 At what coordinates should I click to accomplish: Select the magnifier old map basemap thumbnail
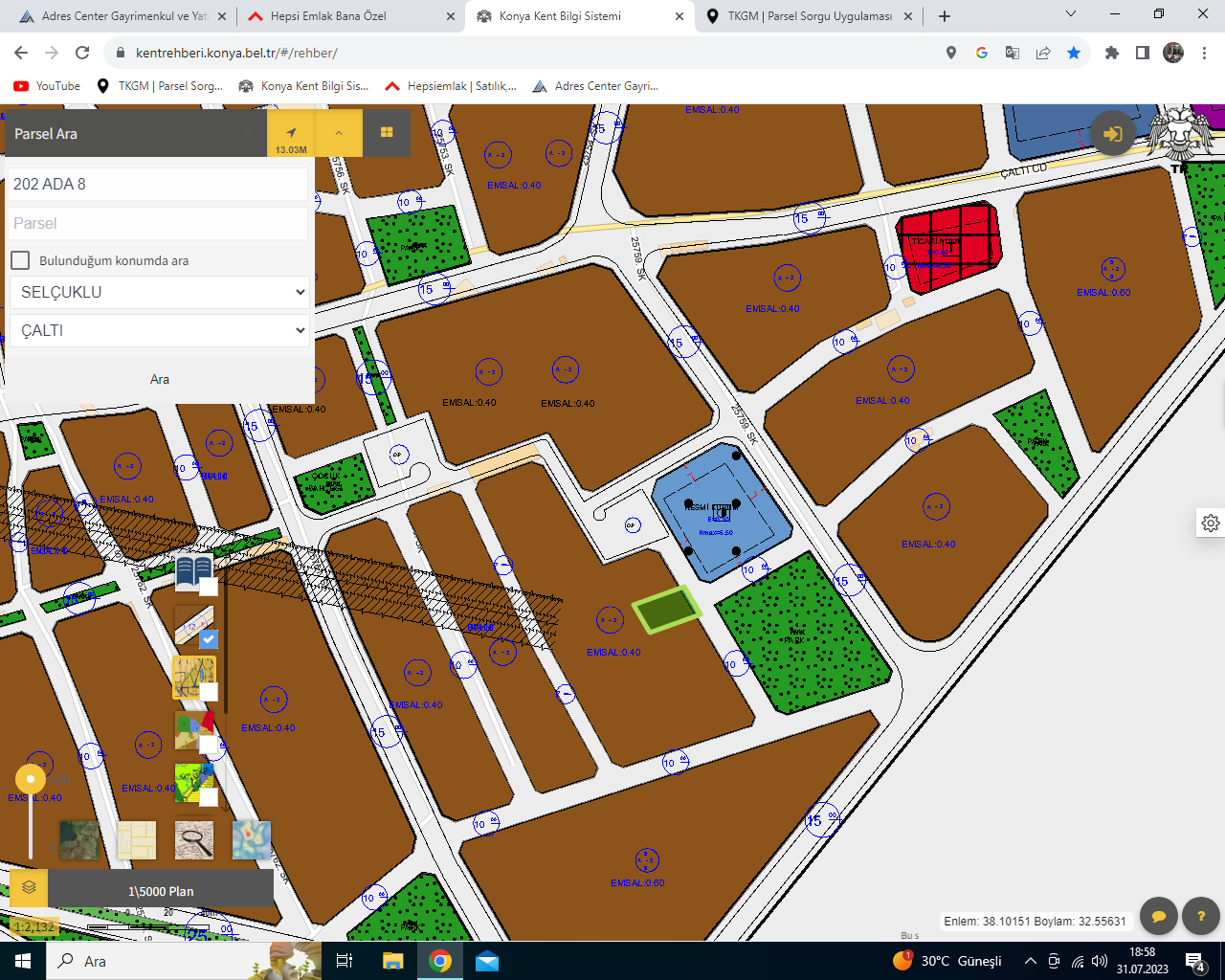pyautogui.click(x=194, y=840)
